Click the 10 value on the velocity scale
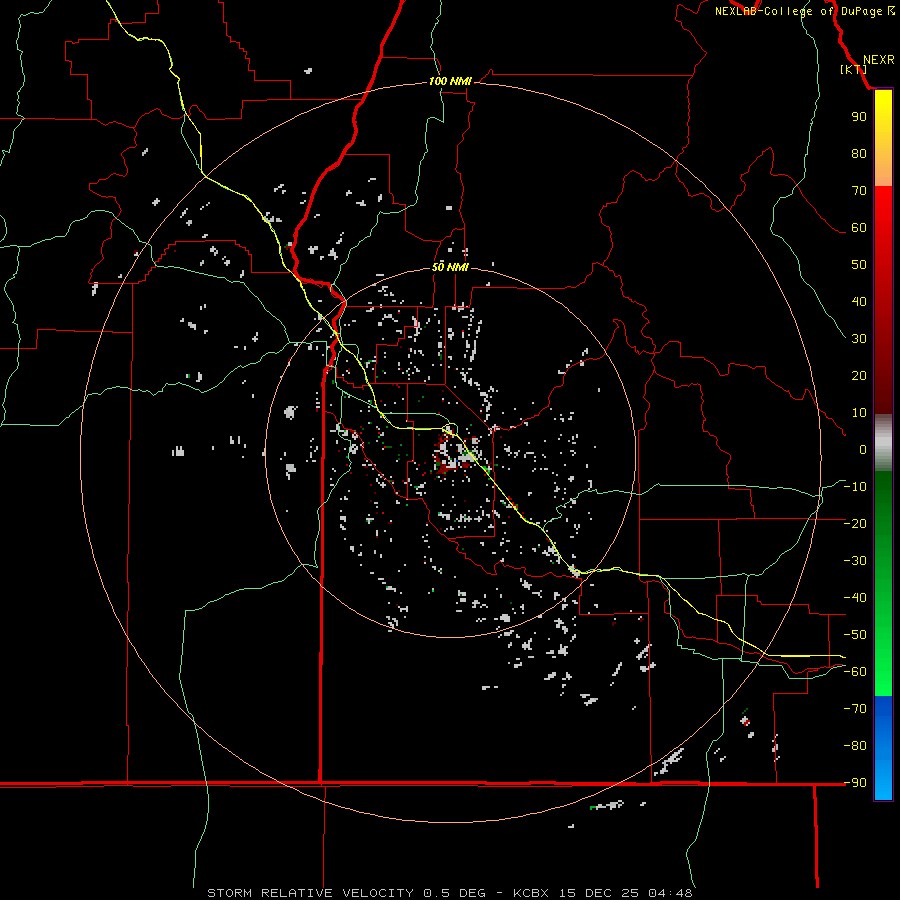Viewport: 900px width, 900px height. (x=859, y=413)
